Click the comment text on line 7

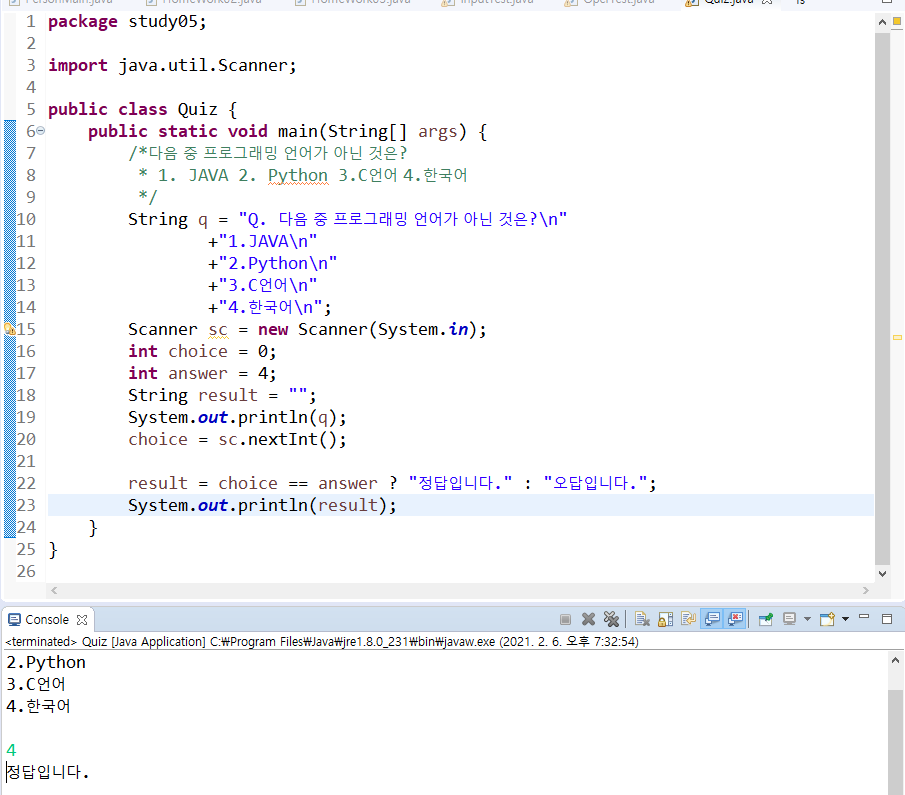268,153
